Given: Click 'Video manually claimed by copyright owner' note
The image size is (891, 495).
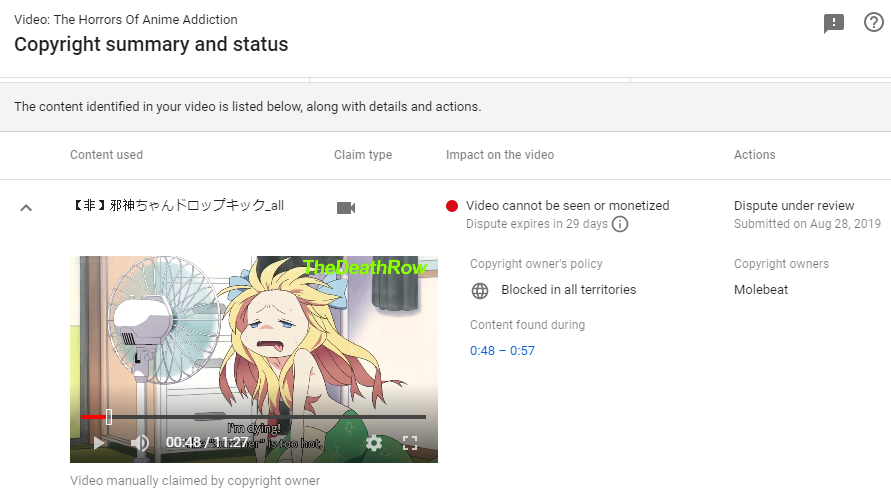Looking at the screenshot, I should 195,481.
